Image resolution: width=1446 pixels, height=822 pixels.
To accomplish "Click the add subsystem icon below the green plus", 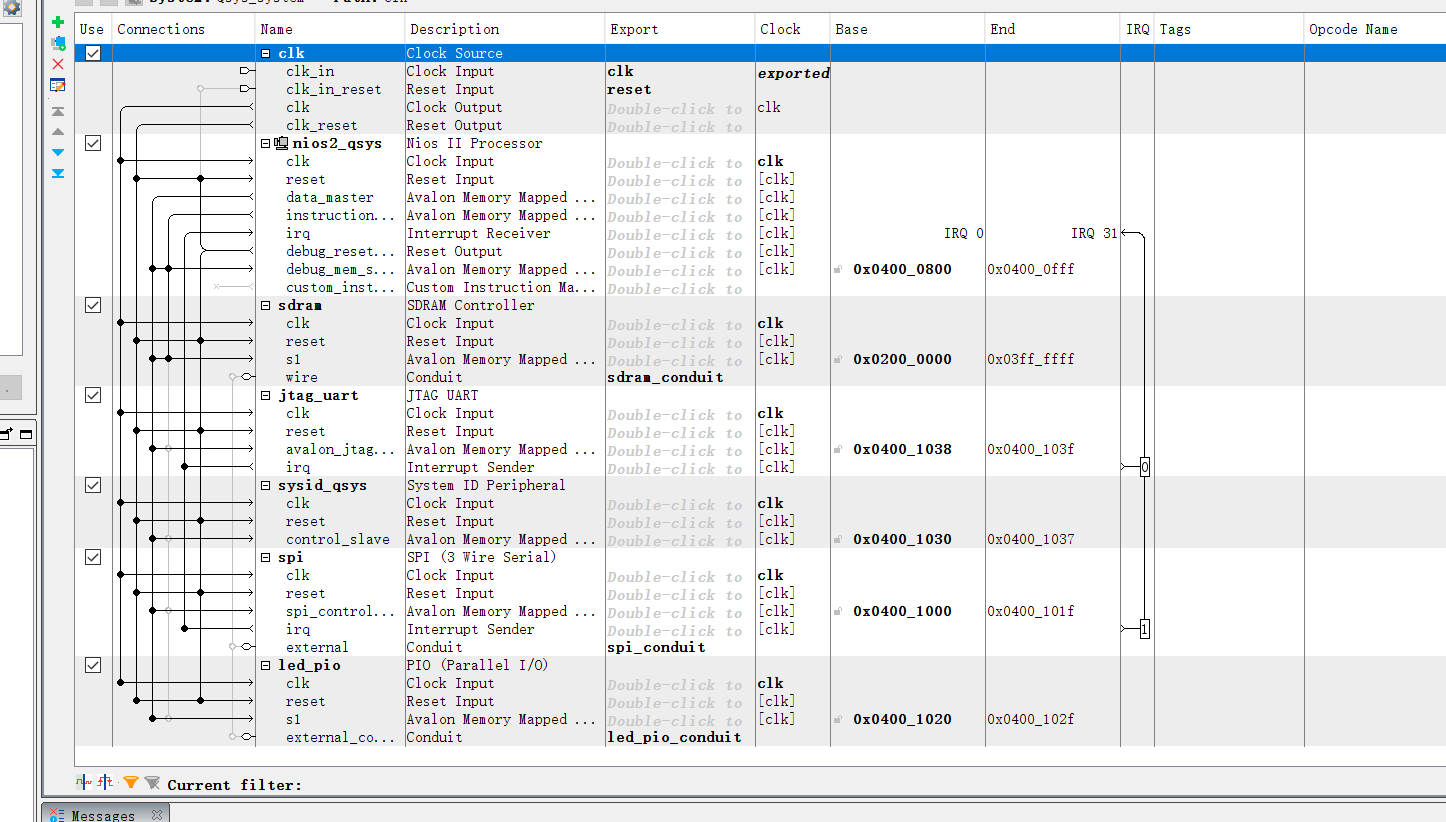I will [x=58, y=43].
